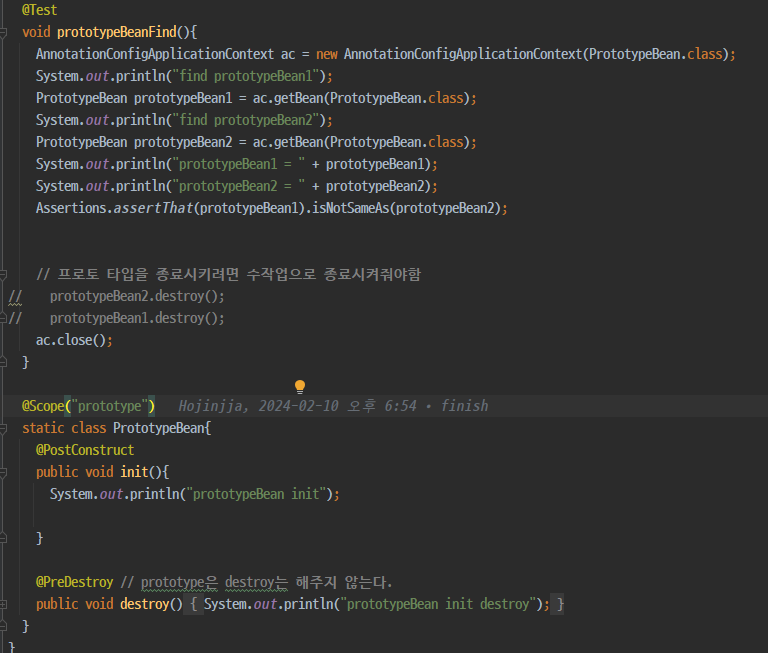768x653 pixels.
Task: Click the ac.close() statement
Action: pos(74,340)
